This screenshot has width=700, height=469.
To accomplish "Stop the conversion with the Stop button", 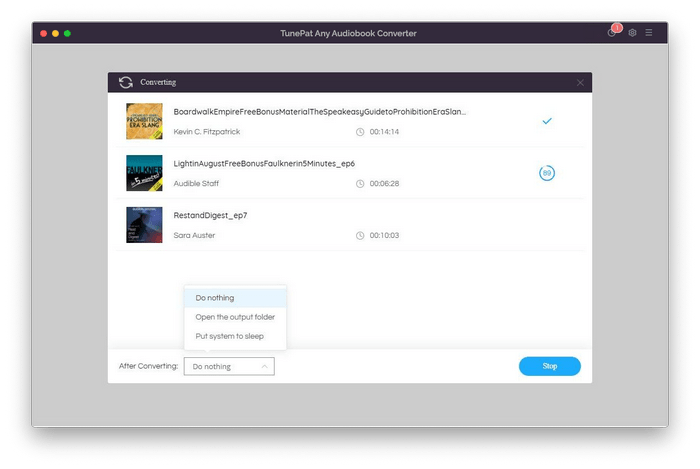I will click(550, 366).
